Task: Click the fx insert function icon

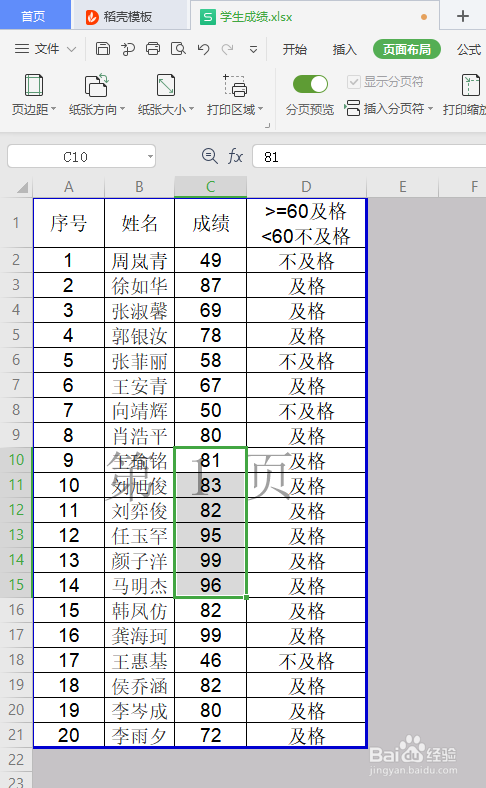Action: (x=235, y=156)
